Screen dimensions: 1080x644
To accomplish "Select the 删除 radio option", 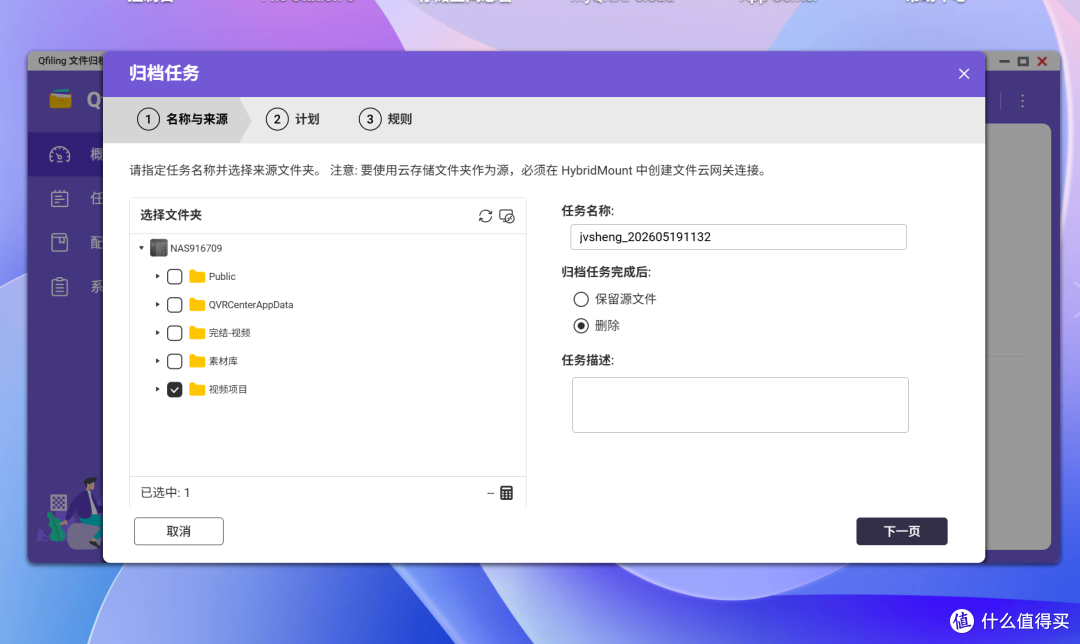I will (581, 326).
